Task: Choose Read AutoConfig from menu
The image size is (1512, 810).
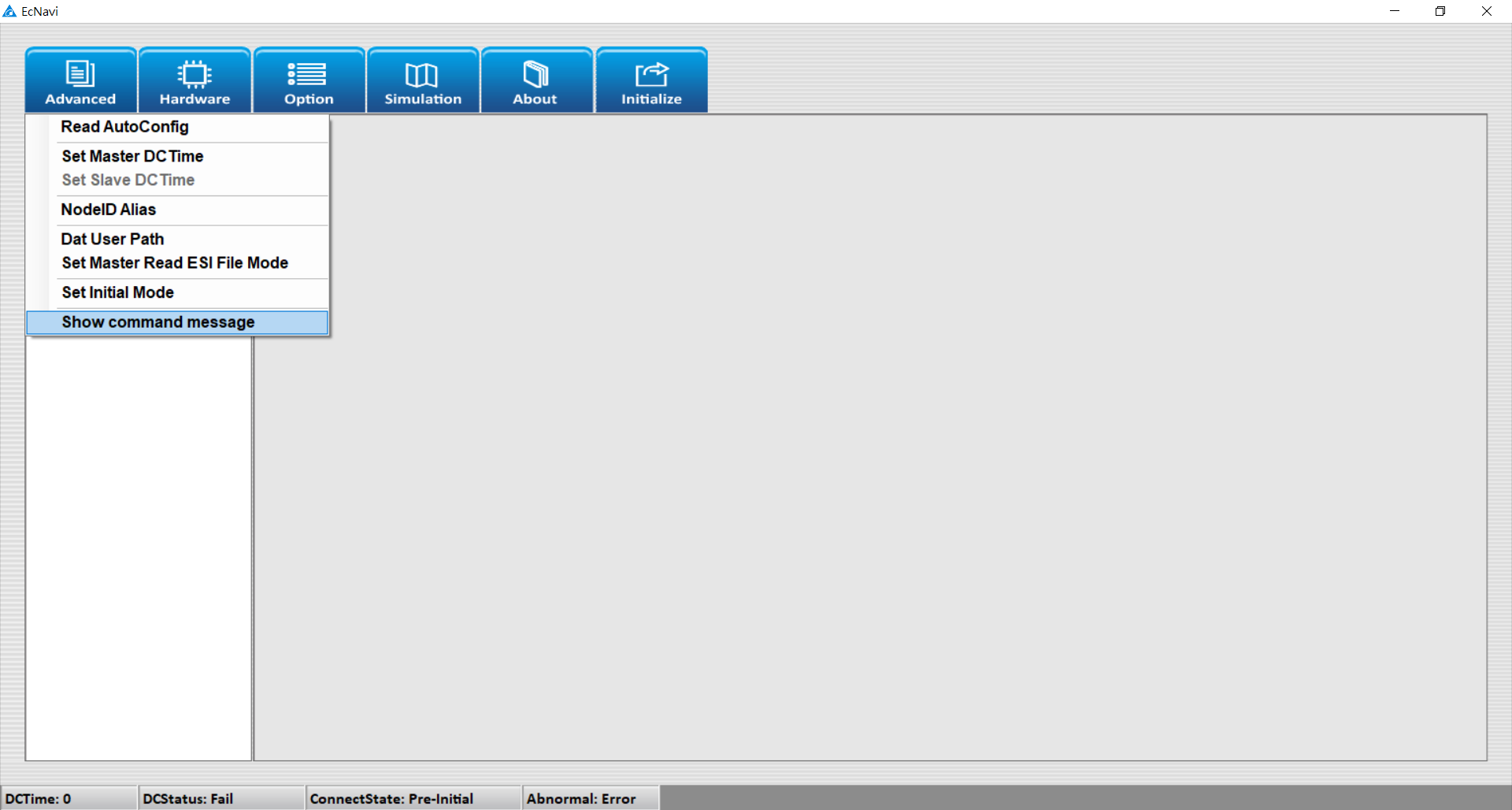Action: point(124,127)
